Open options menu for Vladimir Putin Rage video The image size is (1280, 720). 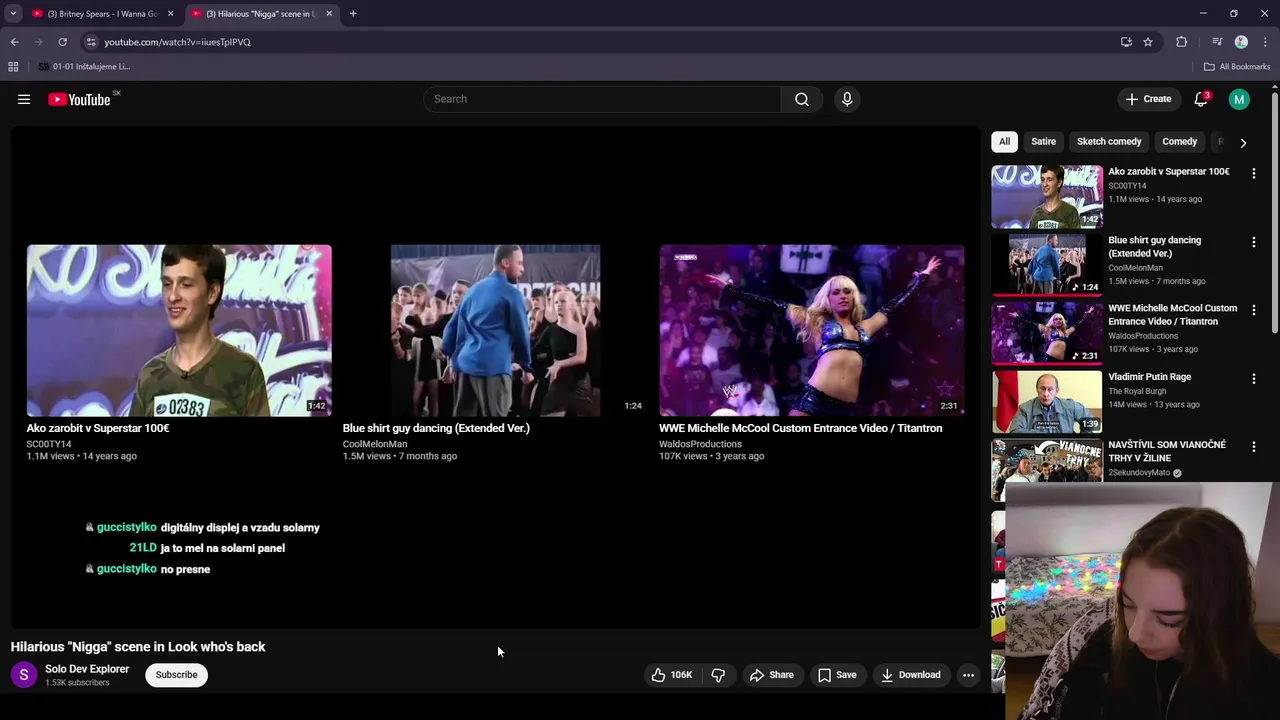1254,379
